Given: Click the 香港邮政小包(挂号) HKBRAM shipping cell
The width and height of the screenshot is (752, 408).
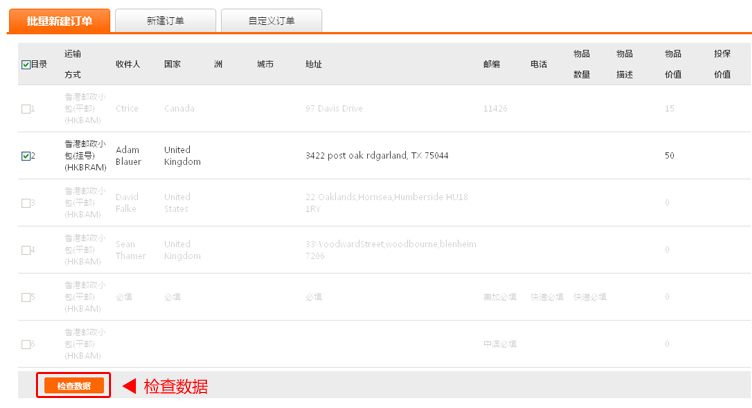Looking at the screenshot, I should 85,155.
